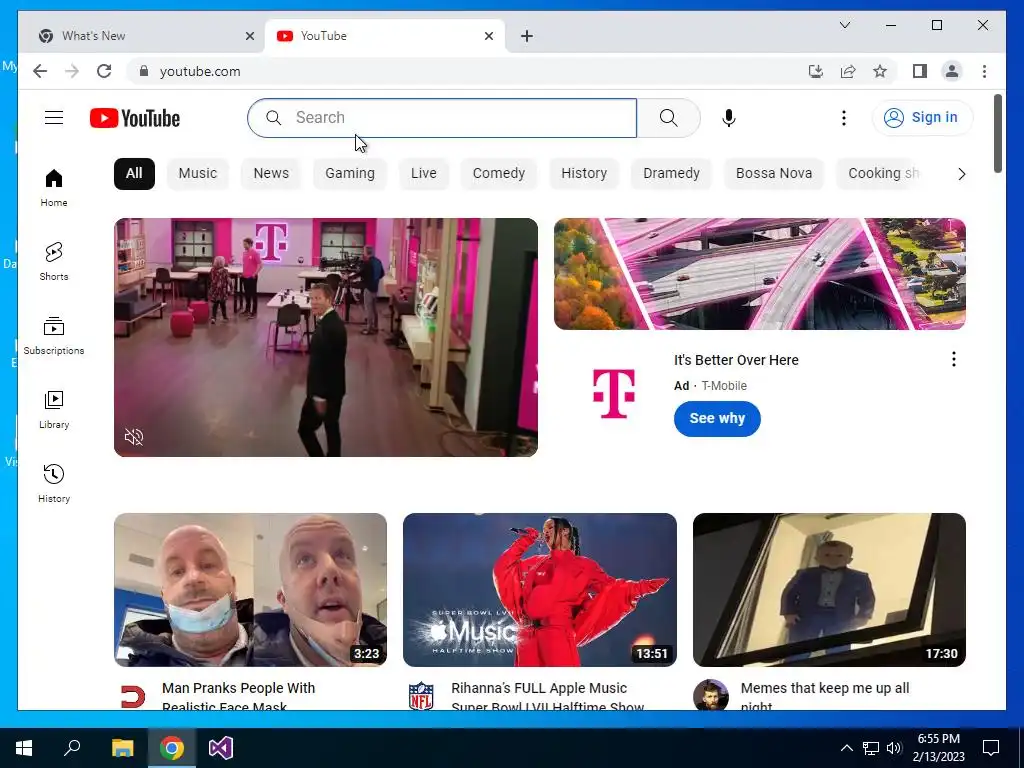Select the Music filter chip
The height and width of the screenshot is (768, 1024).
click(x=197, y=174)
